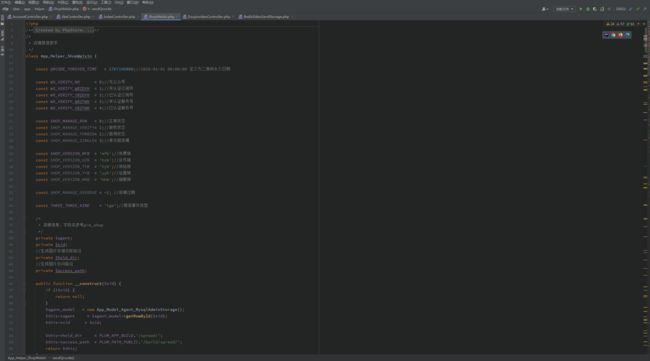
Task: Close the currently active editor tab
Action: (x=177, y=17)
